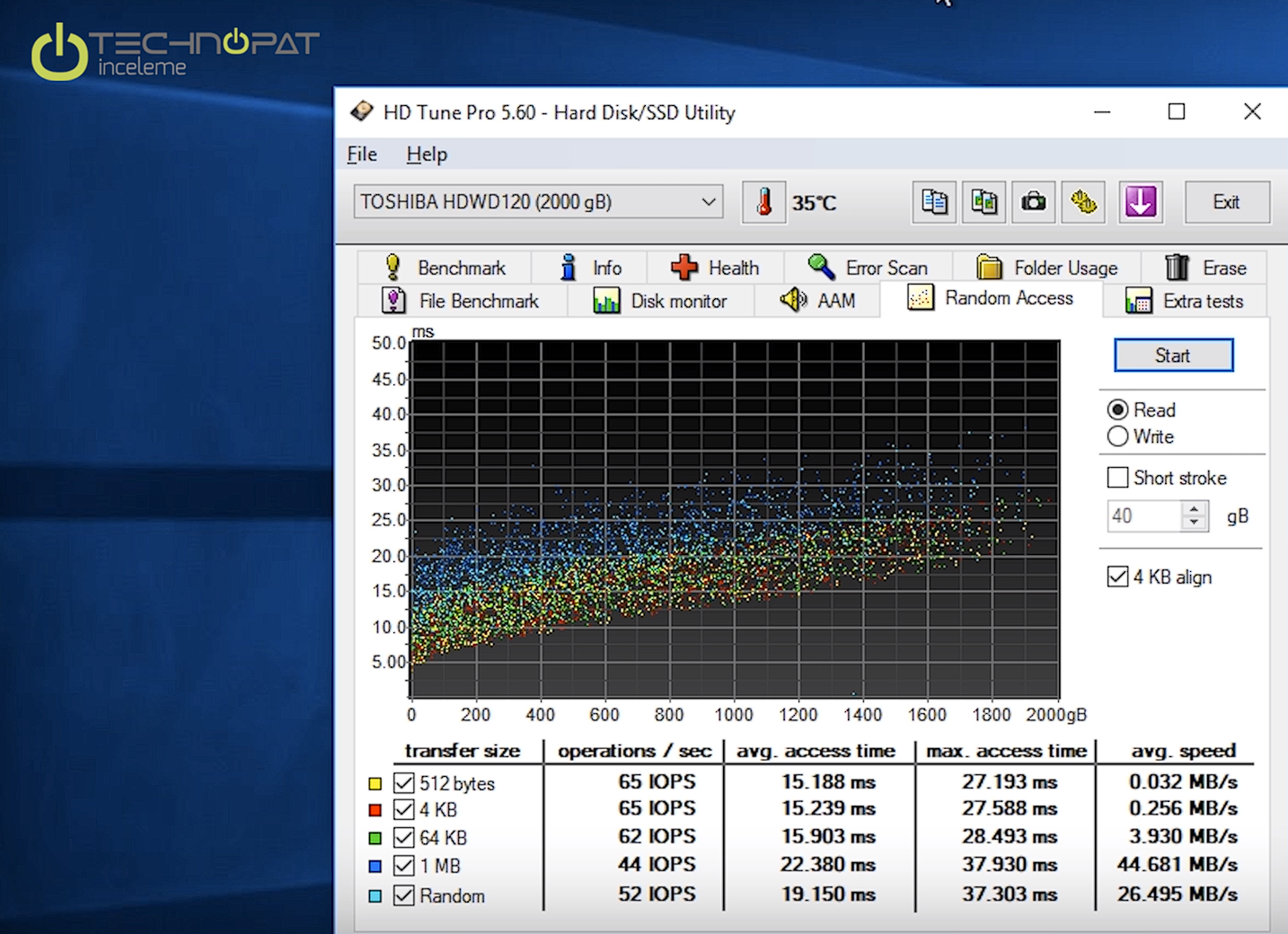Image resolution: width=1288 pixels, height=934 pixels.
Task: Copy info to clipboard toolbar icon
Action: point(934,202)
